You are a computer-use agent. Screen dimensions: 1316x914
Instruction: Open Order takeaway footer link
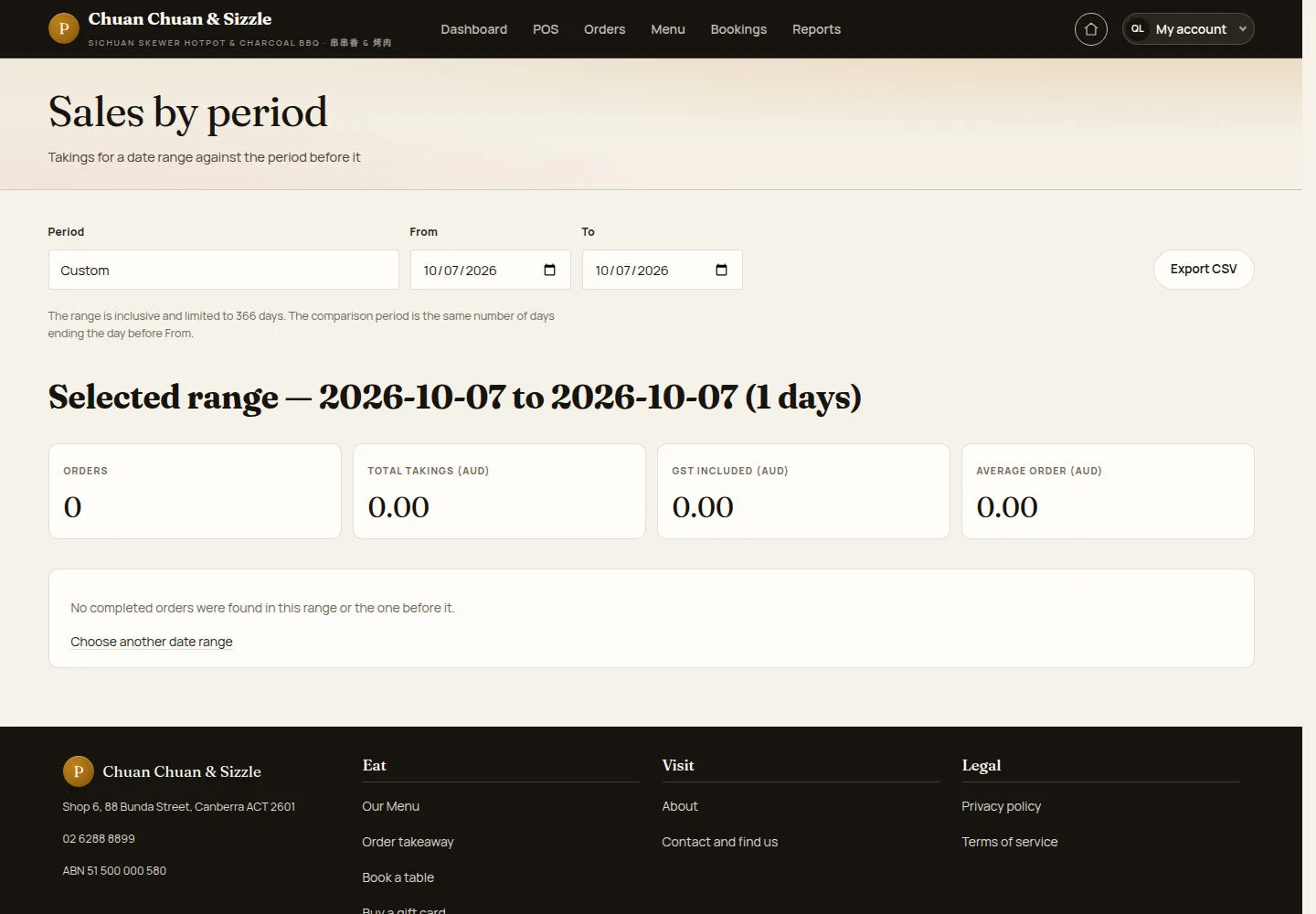[408, 842]
